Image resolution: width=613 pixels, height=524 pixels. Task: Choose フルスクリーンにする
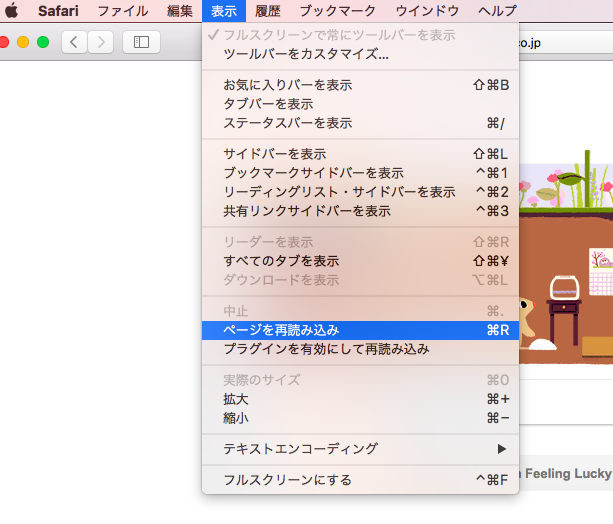click(x=360, y=479)
